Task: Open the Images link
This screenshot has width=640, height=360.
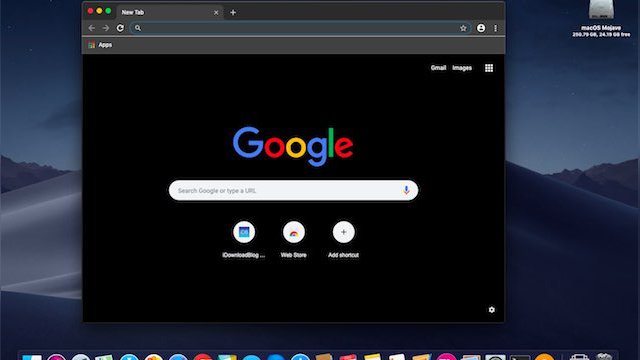Action: pos(462,68)
